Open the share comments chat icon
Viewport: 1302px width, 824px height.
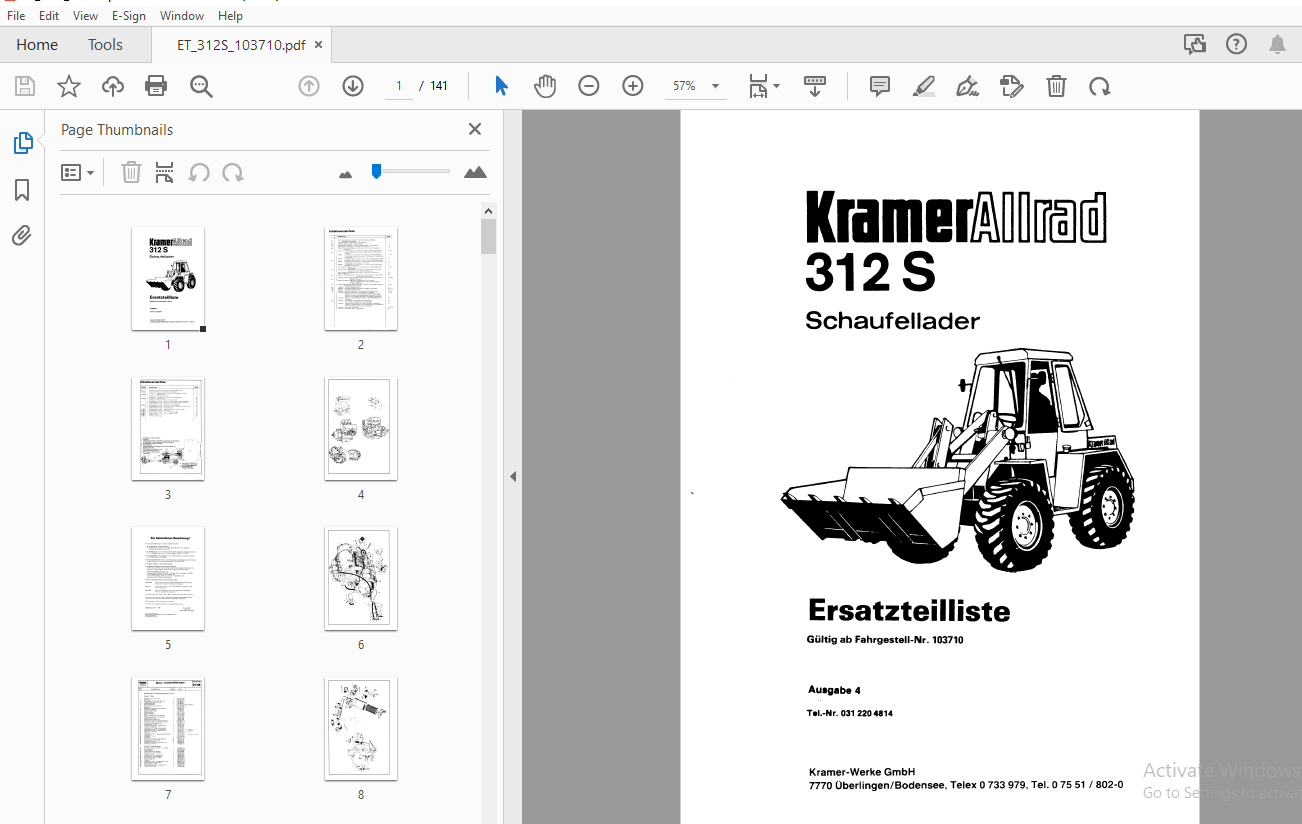point(1194,44)
